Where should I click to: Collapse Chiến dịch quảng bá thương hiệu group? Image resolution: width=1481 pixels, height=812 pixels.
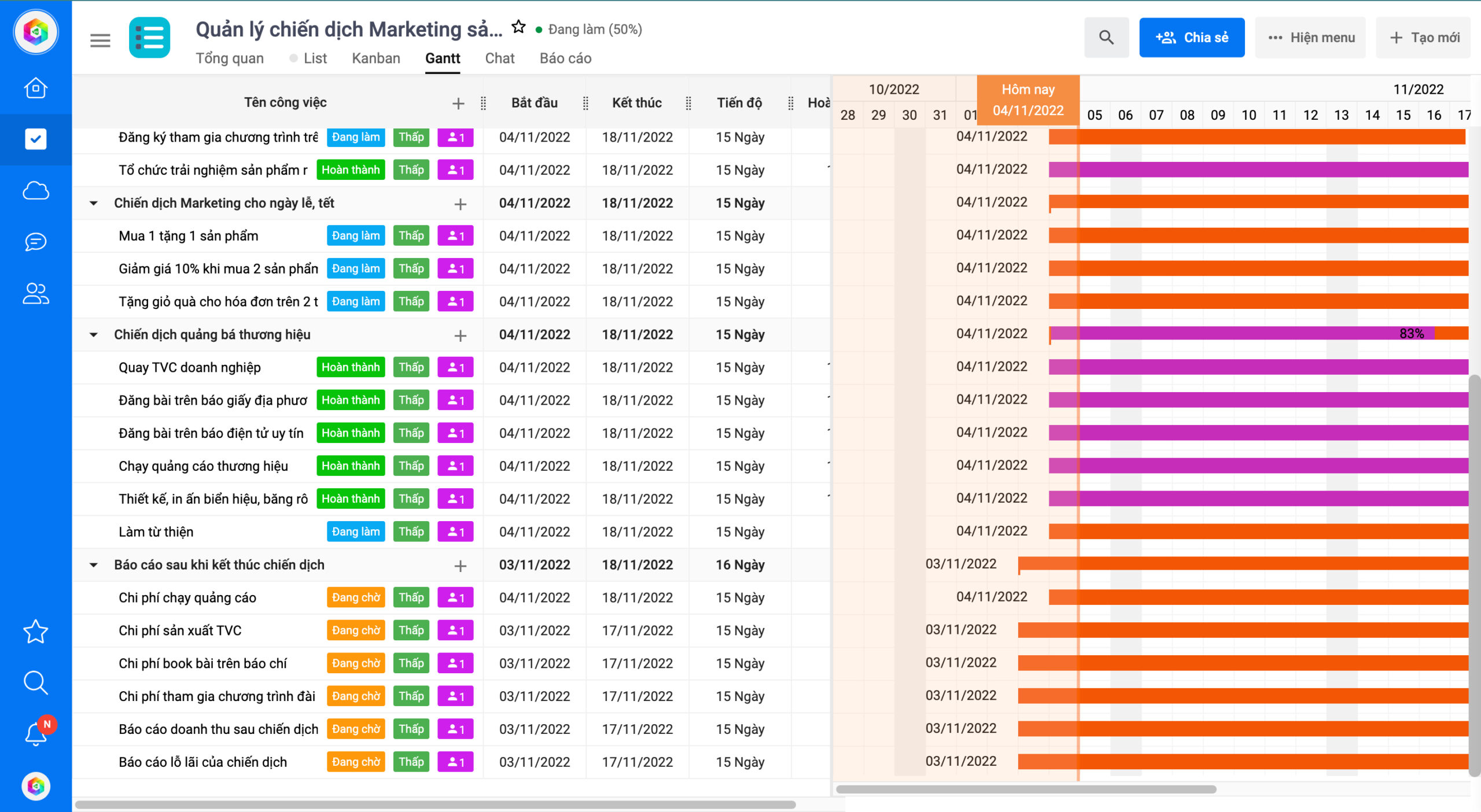[93, 334]
